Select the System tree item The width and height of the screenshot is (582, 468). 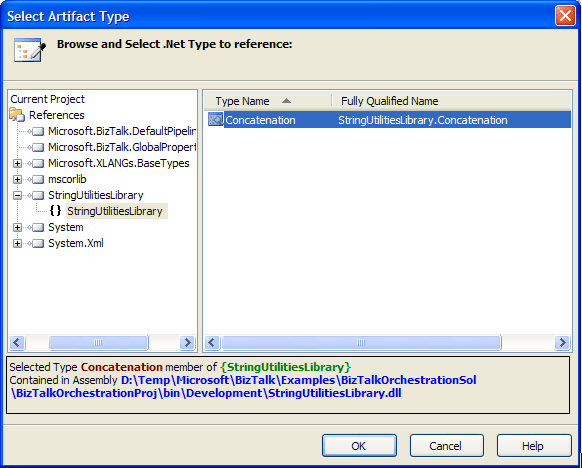tap(66, 227)
